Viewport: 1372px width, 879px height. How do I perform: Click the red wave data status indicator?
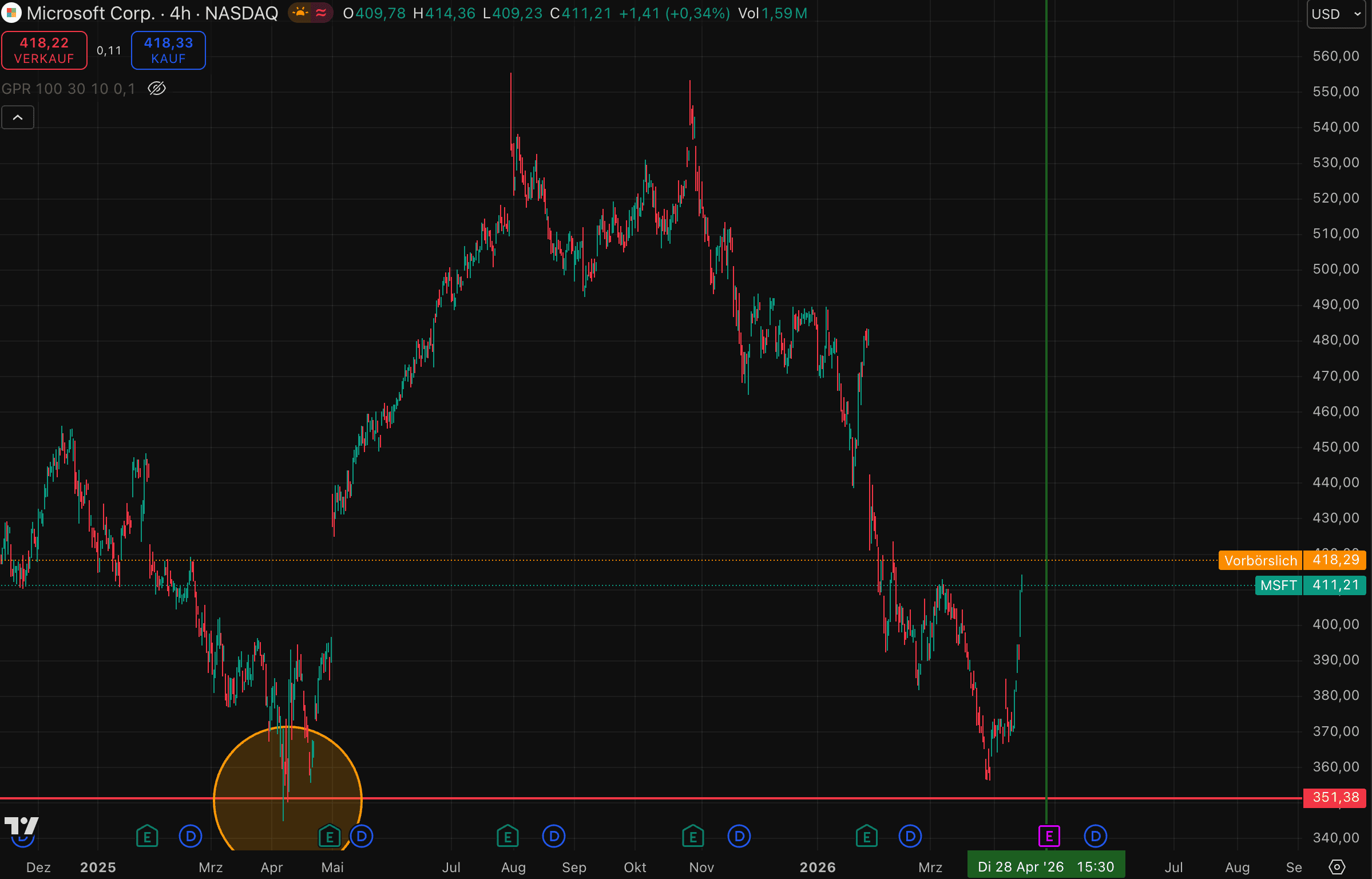click(x=321, y=13)
